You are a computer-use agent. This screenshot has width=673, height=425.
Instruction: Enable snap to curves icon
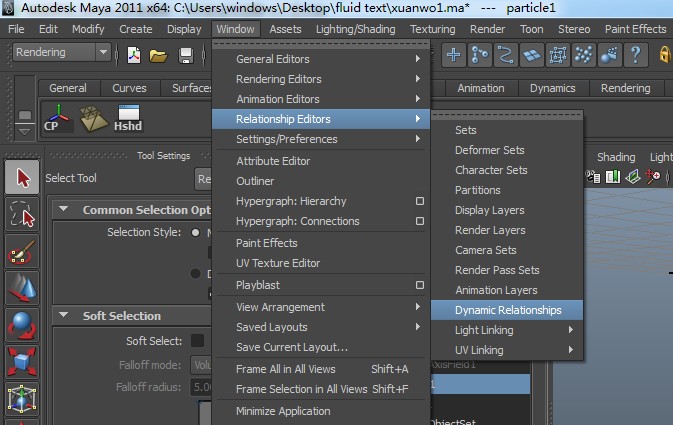479,55
